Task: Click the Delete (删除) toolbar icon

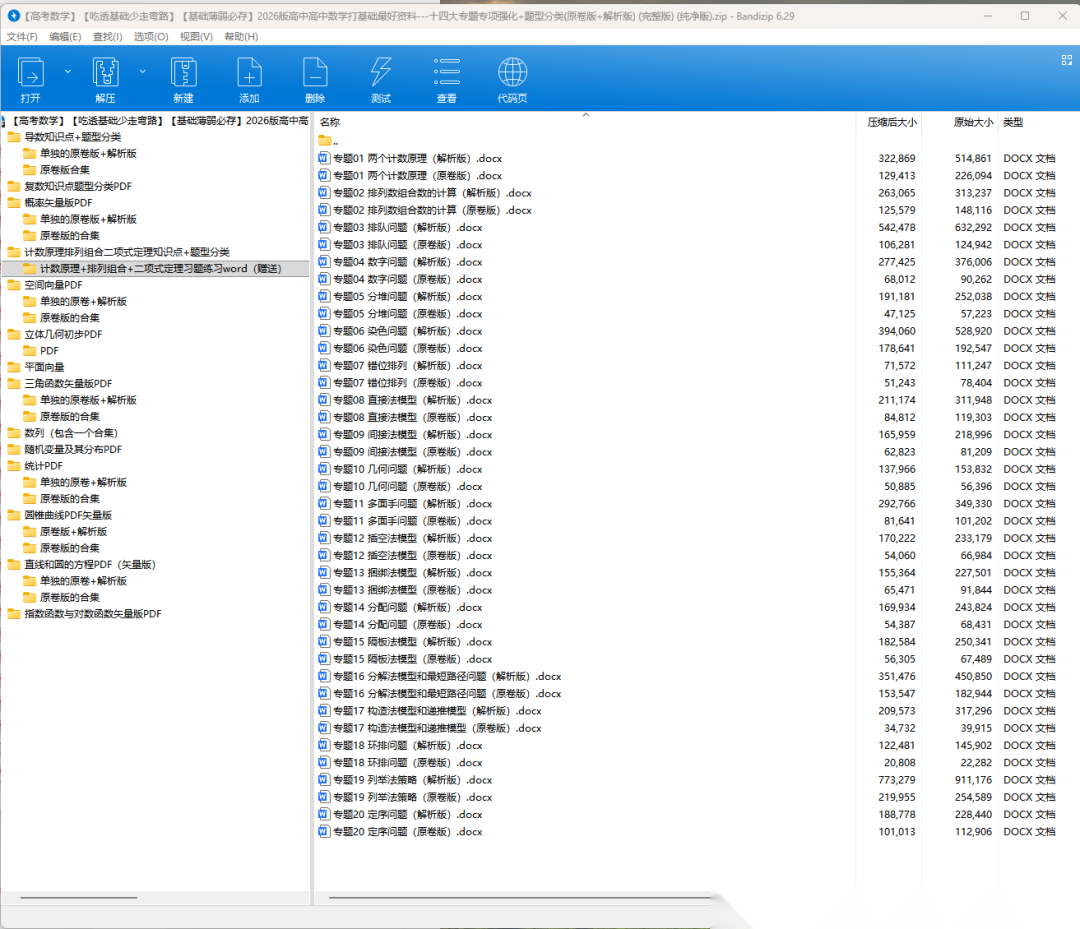Action: (315, 73)
